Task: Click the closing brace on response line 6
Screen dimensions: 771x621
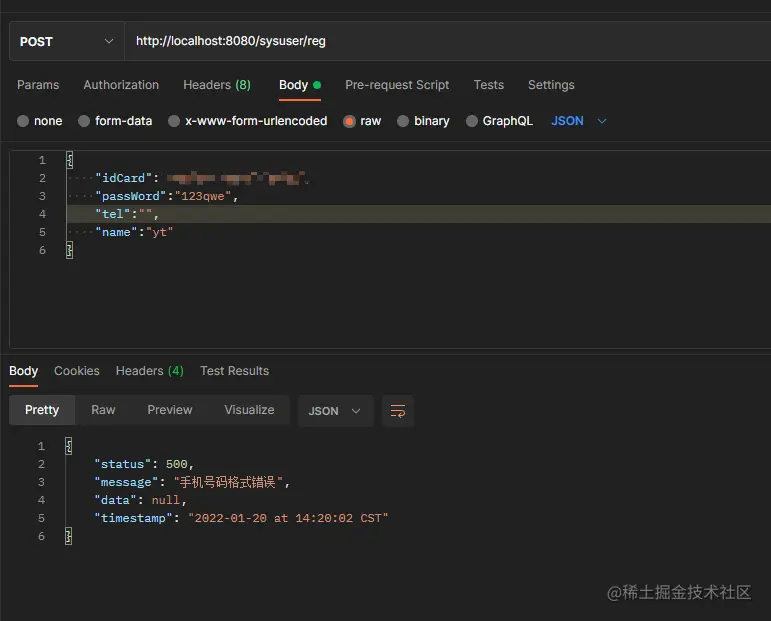Action: coord(68,536)
